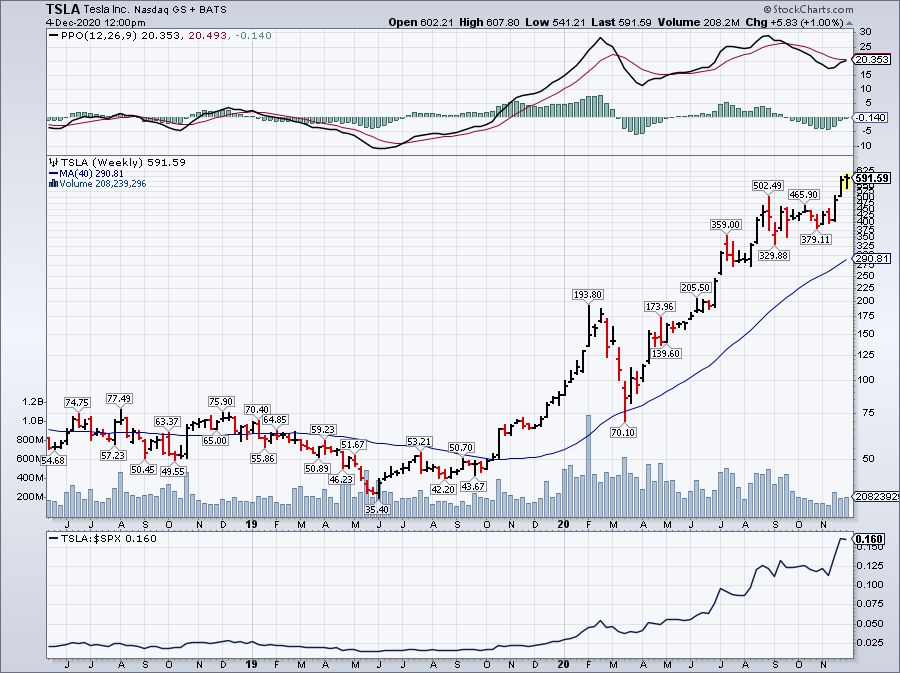The image size is (900, 673).
Task: Click the Open 602.21 value in header
Action: click(x=421, y=22)
